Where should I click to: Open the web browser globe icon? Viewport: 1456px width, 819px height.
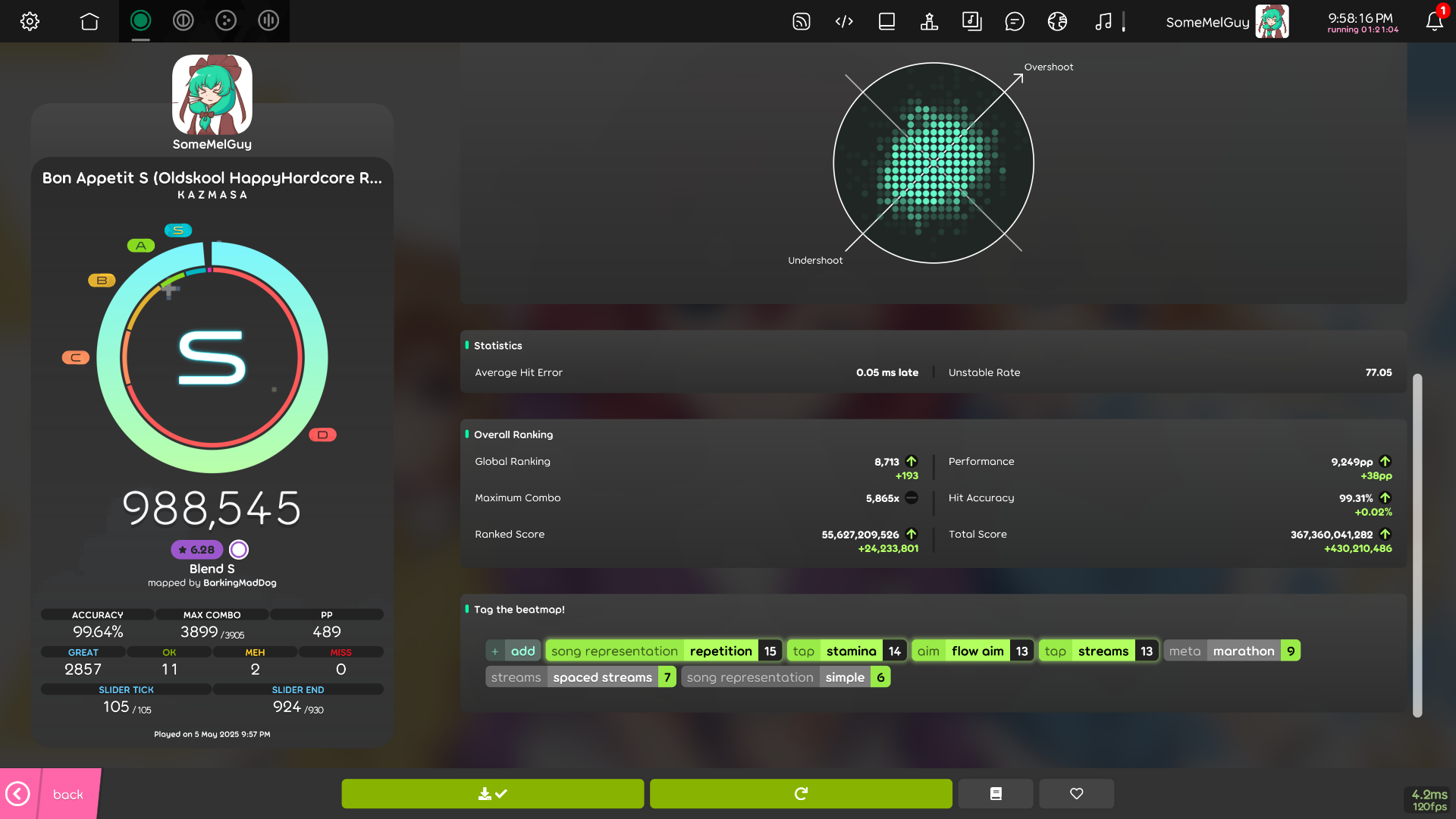[x=1057, y=21]
